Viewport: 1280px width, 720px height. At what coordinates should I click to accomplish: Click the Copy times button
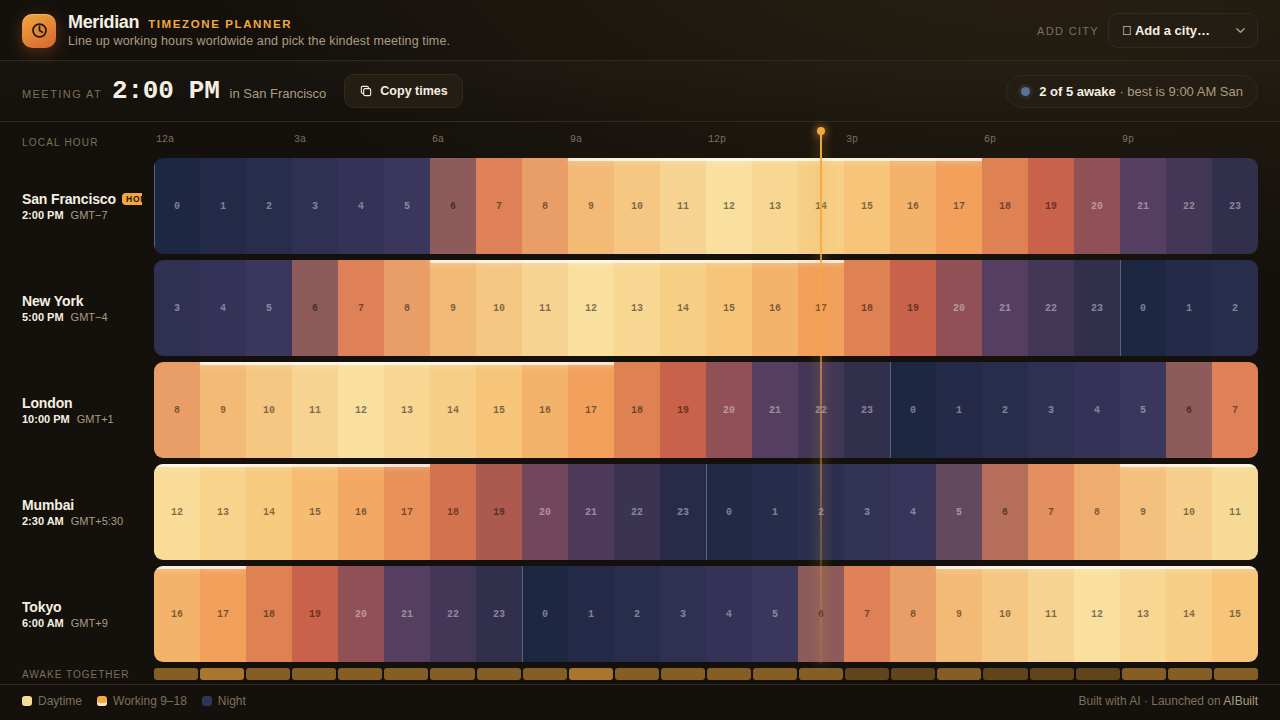click(x=403, y=91)
